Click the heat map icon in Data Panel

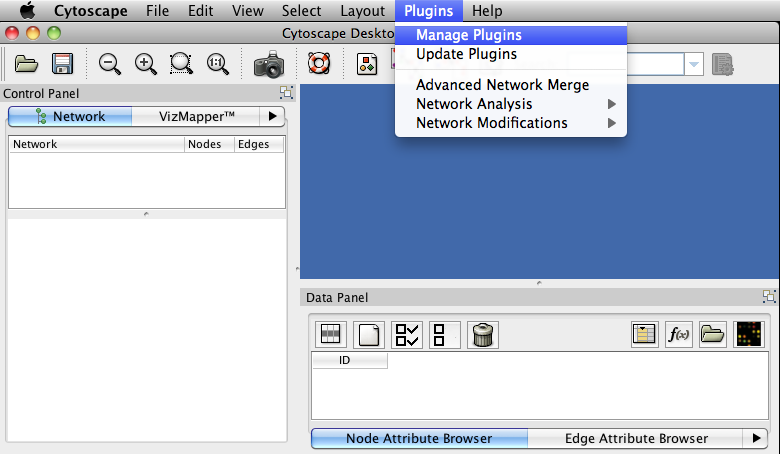[x=748, y=335]
